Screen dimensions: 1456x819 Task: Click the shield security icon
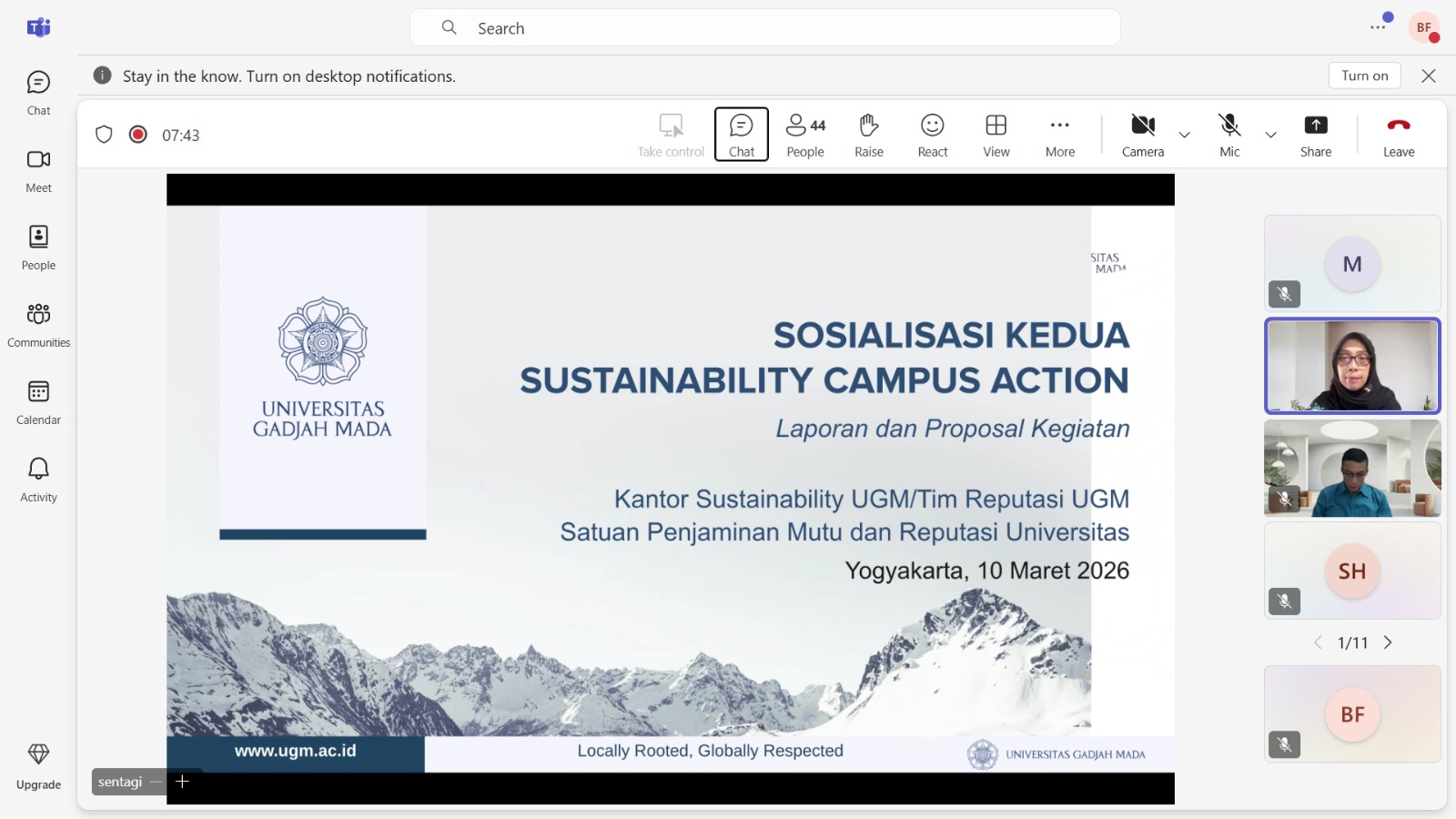(104, 135)
